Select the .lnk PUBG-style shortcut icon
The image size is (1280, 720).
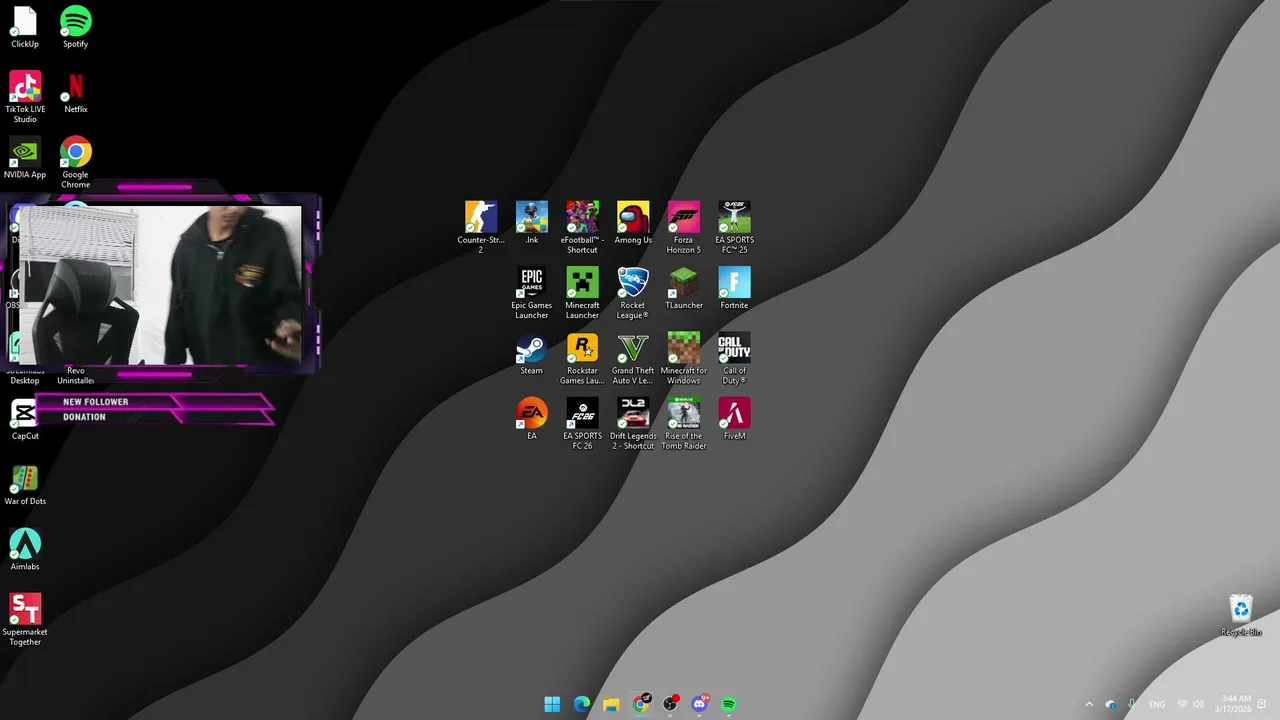point(532,222)
